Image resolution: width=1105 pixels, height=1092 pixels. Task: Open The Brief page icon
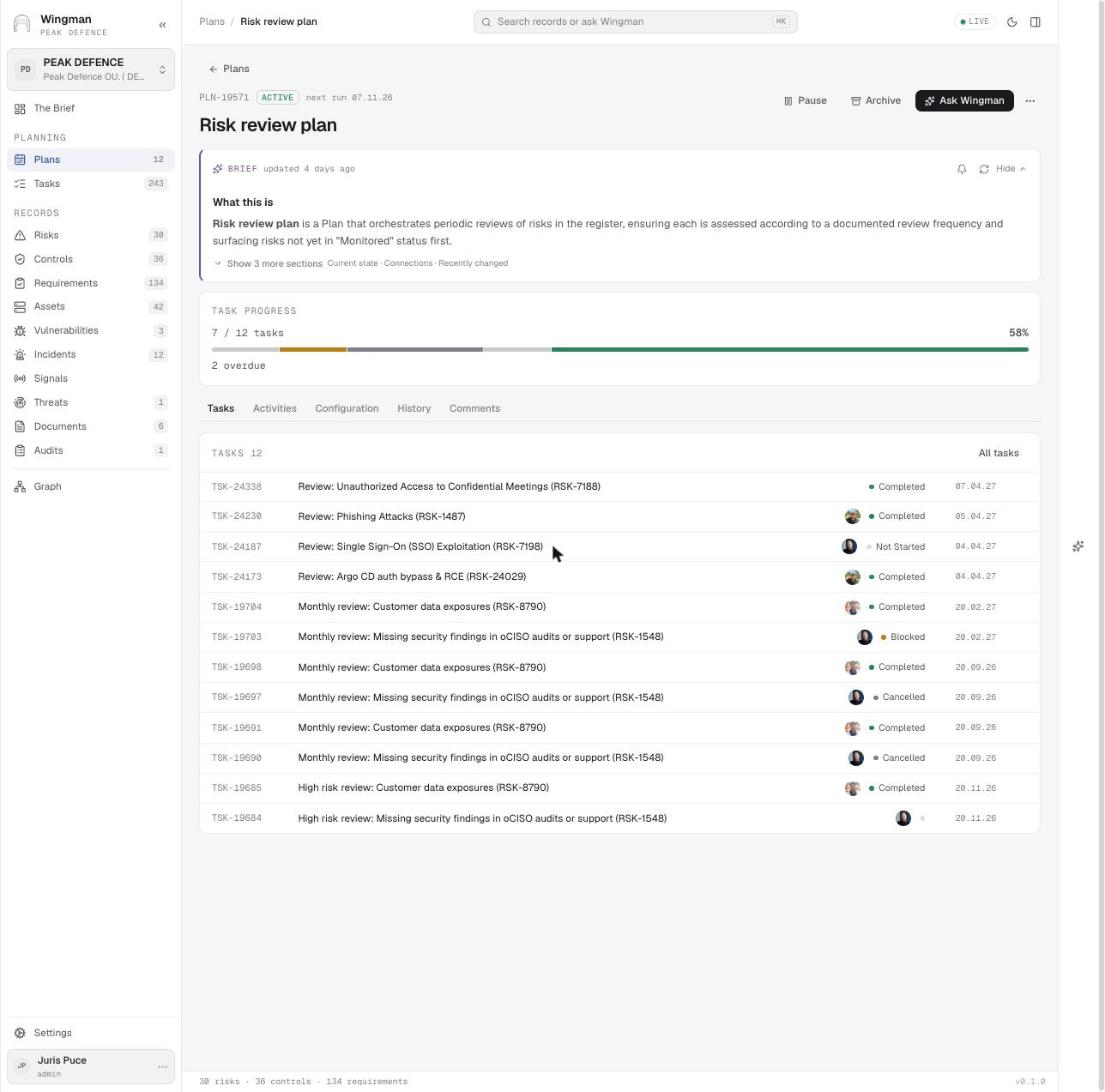pyautogui.click(x=20, y=108)
